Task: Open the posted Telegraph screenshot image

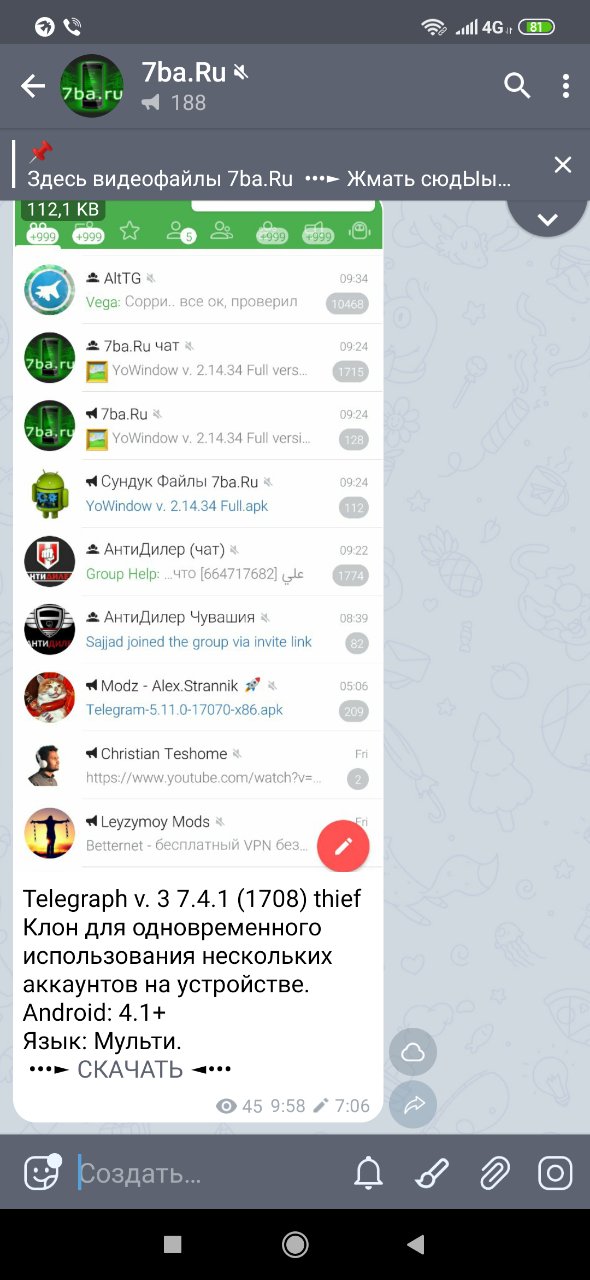Action: [198, 536]
